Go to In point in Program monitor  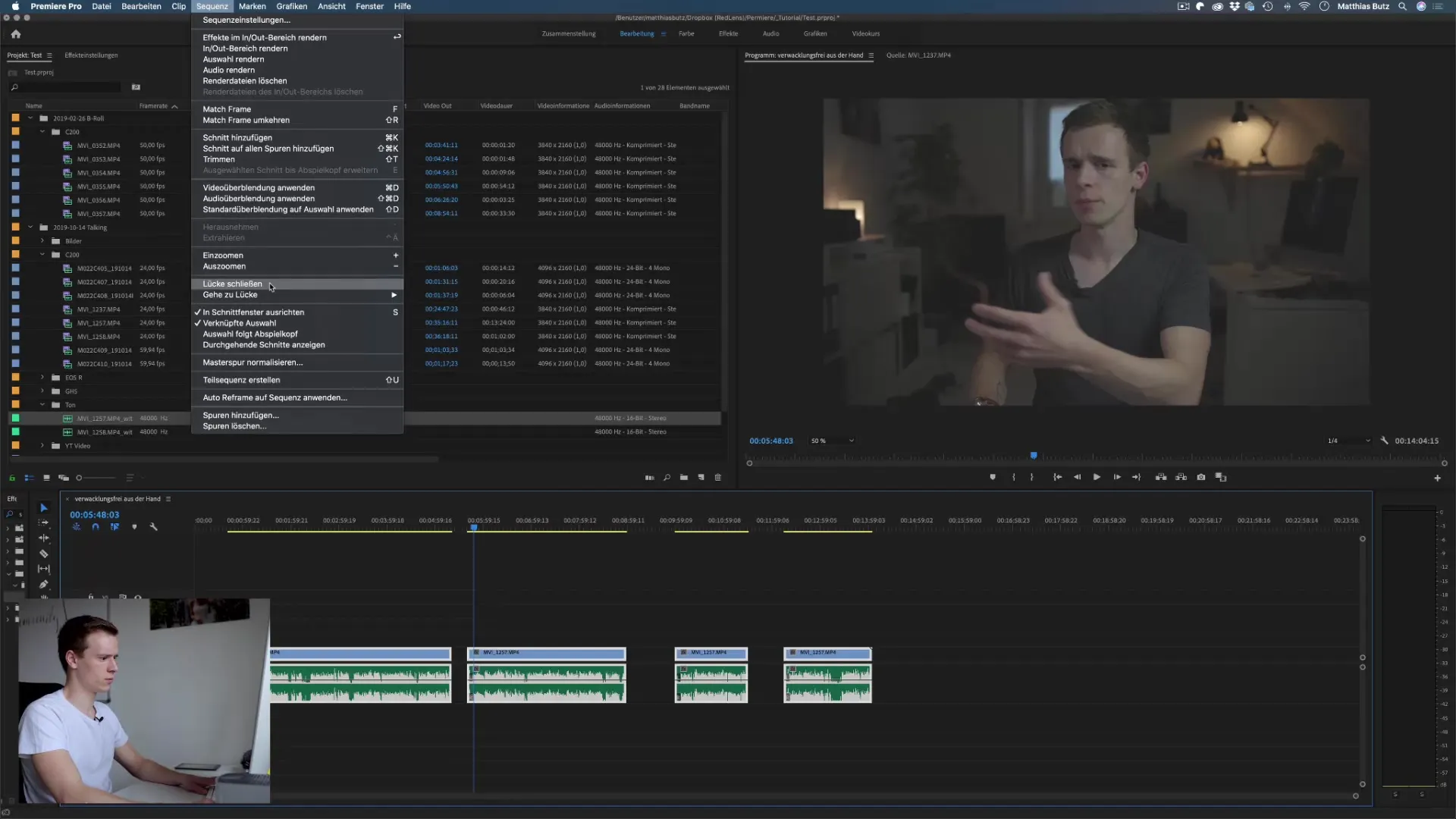point(1057,477)
